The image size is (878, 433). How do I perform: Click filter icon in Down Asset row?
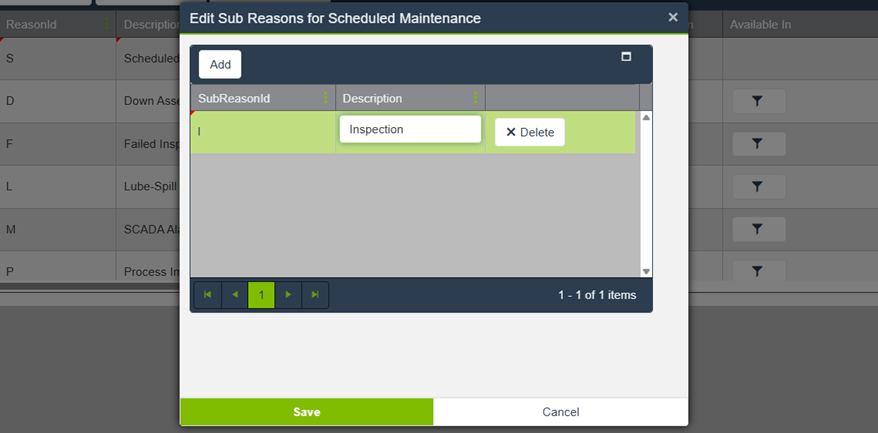[x=758, y=101]
